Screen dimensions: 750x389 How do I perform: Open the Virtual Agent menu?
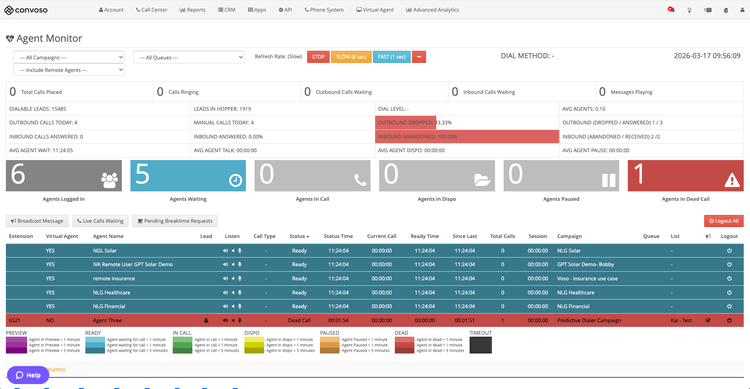(375, 10)
